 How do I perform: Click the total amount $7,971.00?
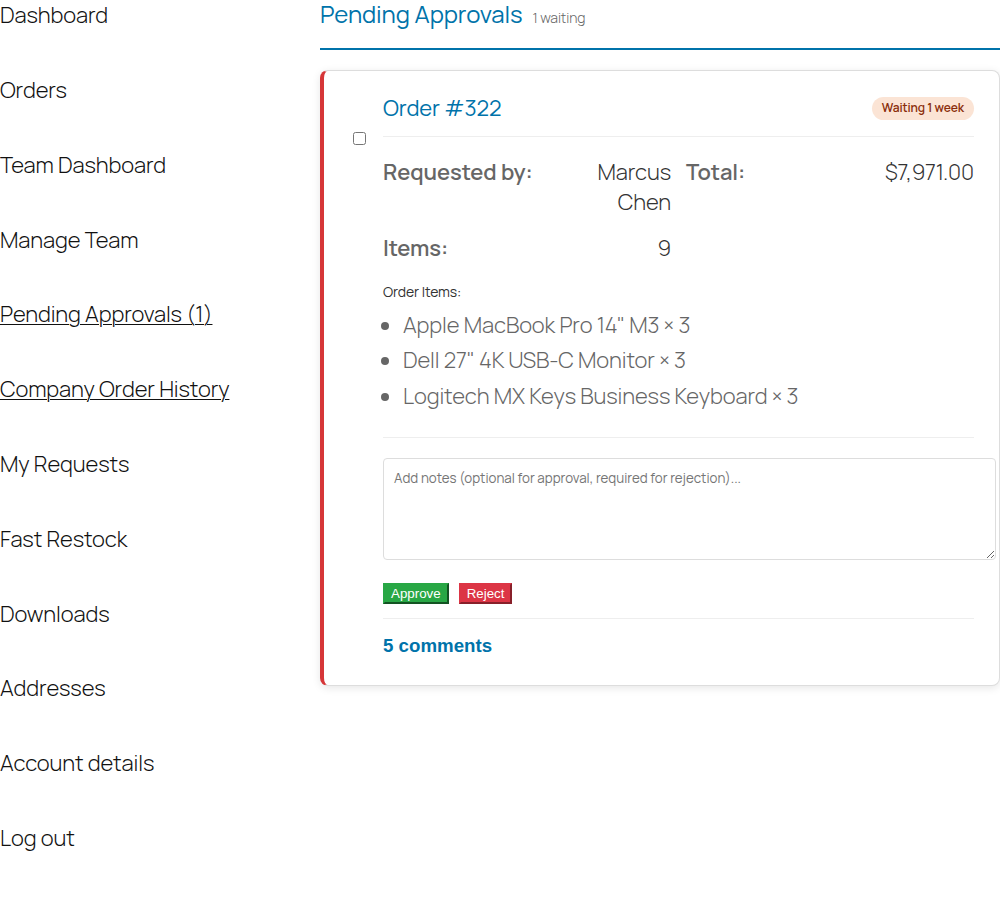pos(929,172)
